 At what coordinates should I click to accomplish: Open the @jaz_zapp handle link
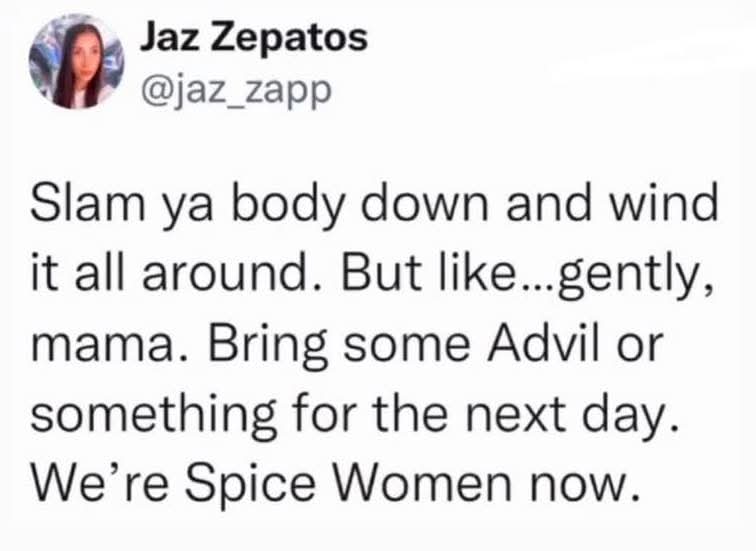pos(235,91)
